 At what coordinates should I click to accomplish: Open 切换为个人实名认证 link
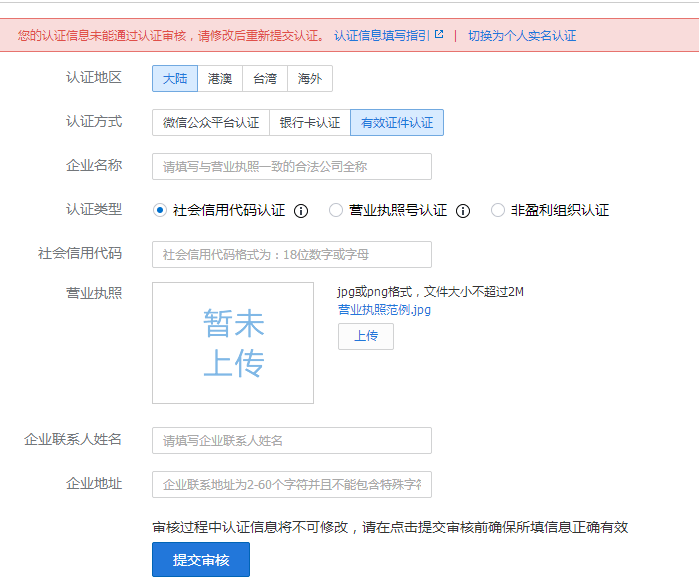click(x=522, y=35)
